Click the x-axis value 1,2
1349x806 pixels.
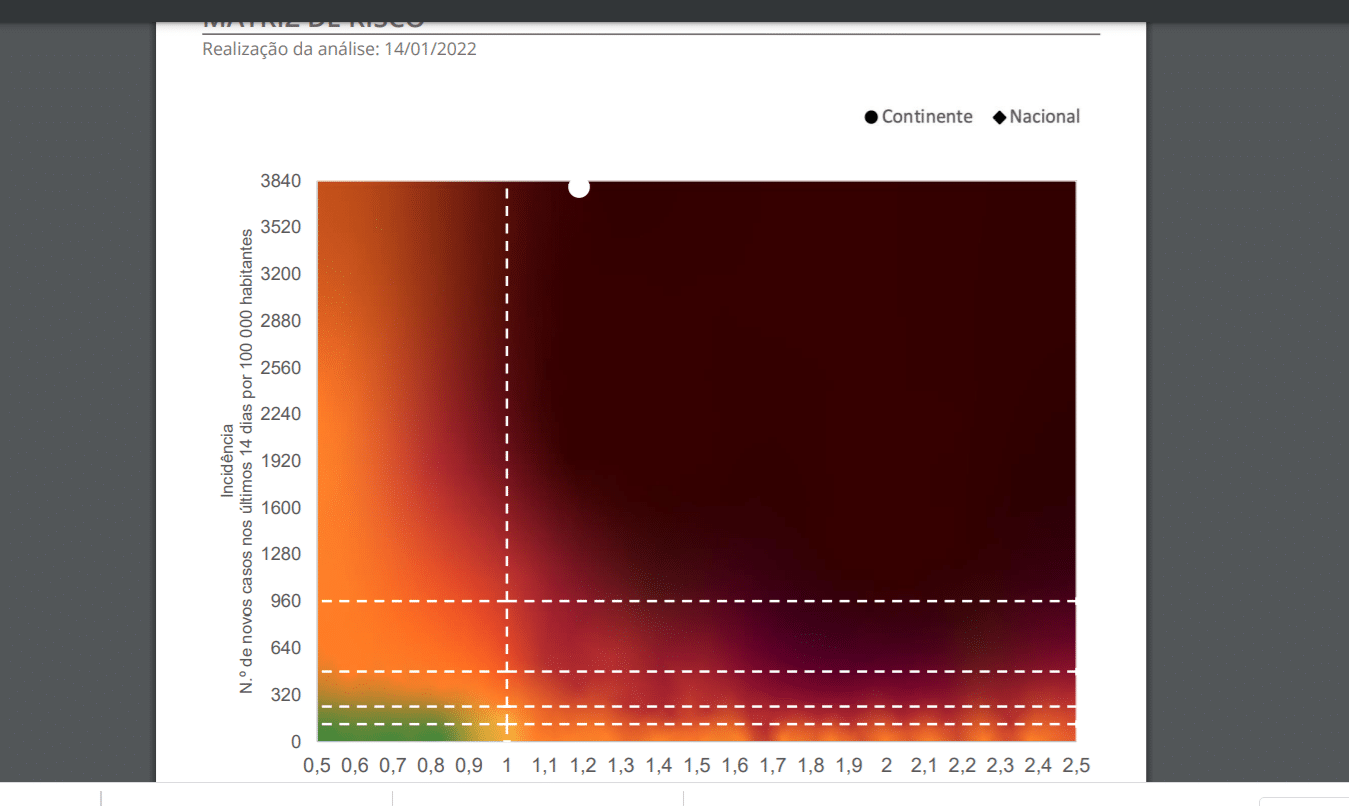click(583, 766)
